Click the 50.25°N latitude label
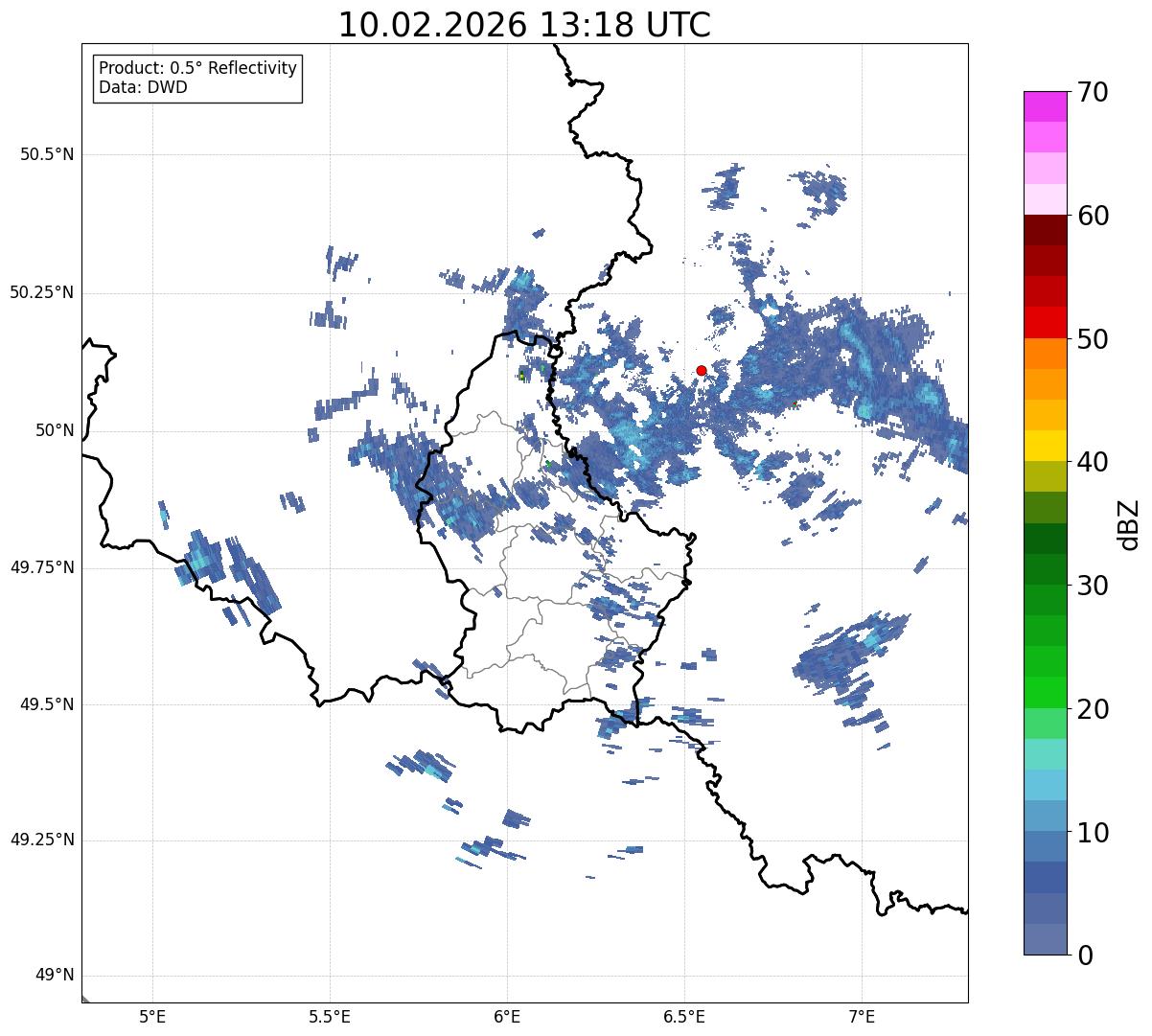 point(41,292)
